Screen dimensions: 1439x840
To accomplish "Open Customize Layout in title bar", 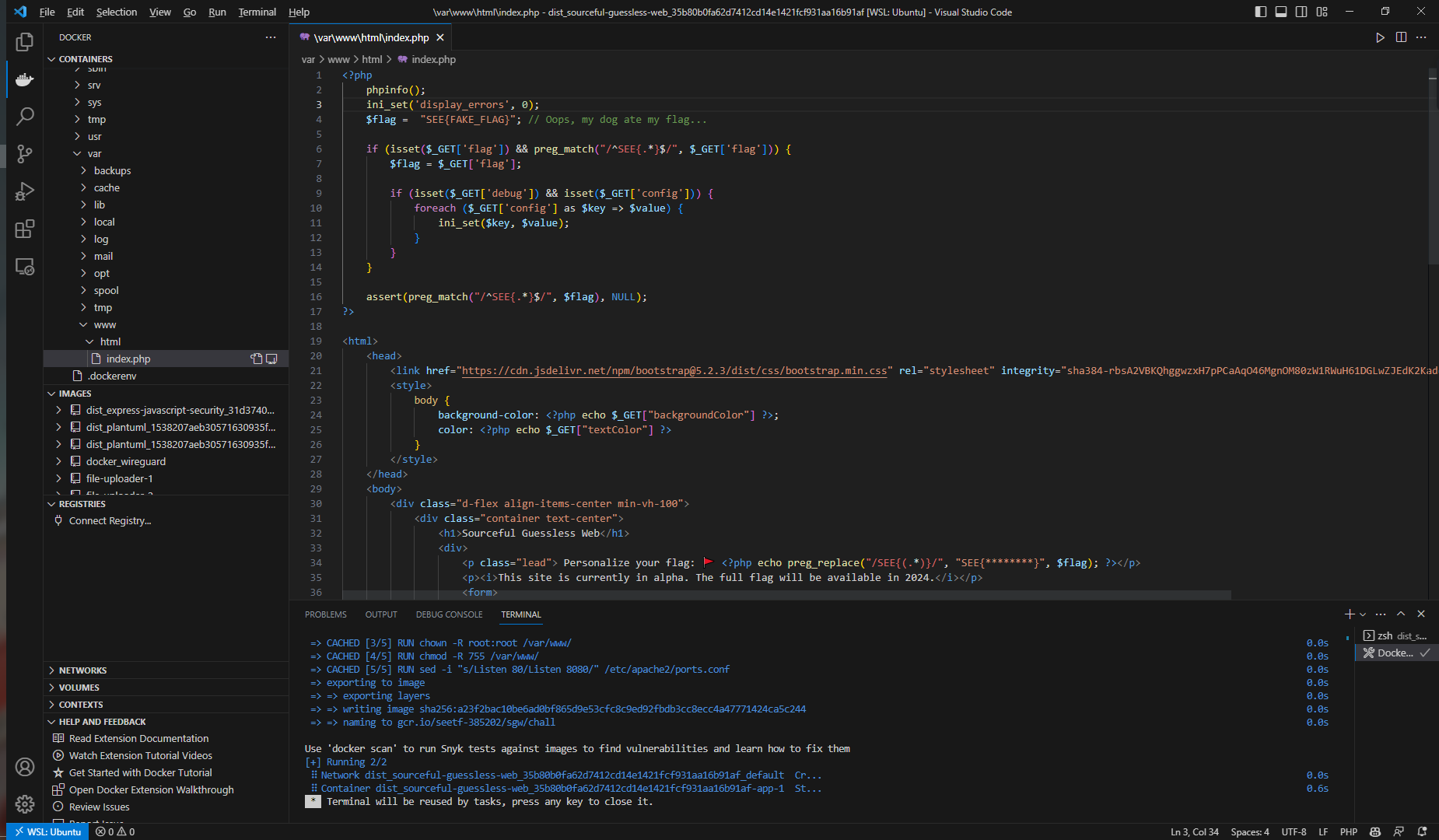I will tap(1322, 12).
